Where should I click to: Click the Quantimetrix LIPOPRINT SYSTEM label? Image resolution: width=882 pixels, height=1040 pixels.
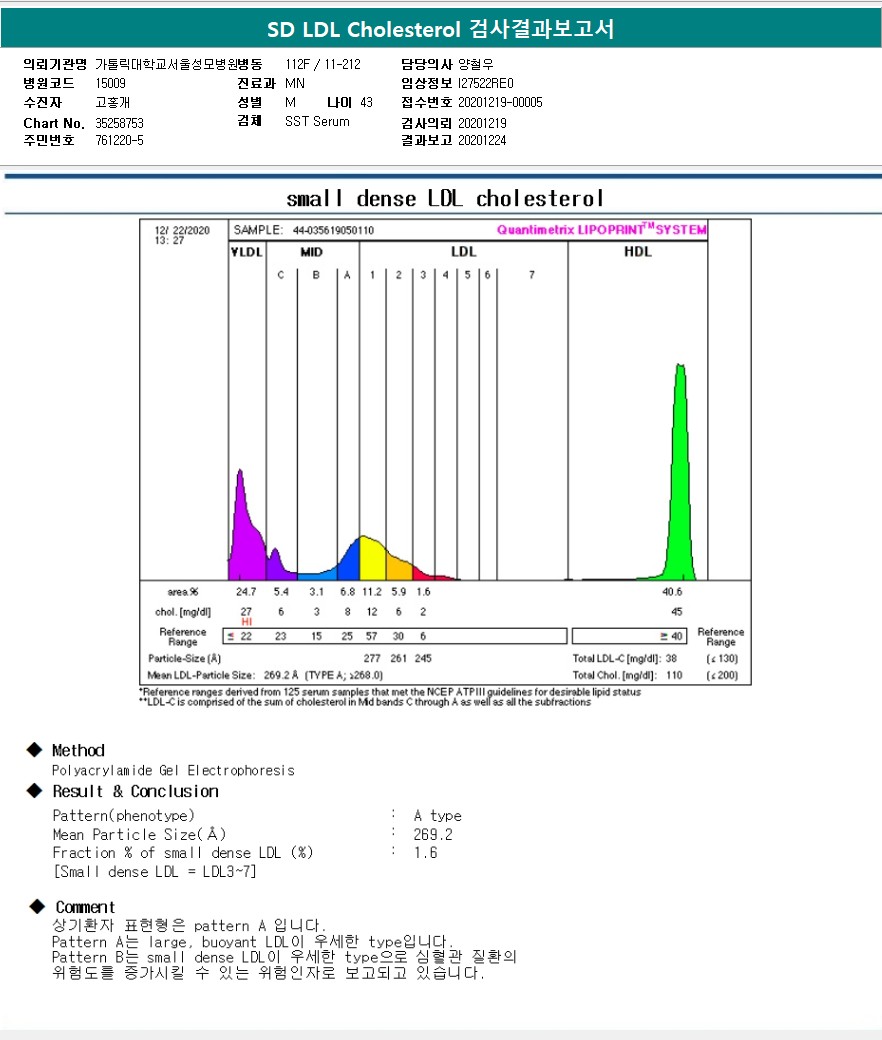601,230
